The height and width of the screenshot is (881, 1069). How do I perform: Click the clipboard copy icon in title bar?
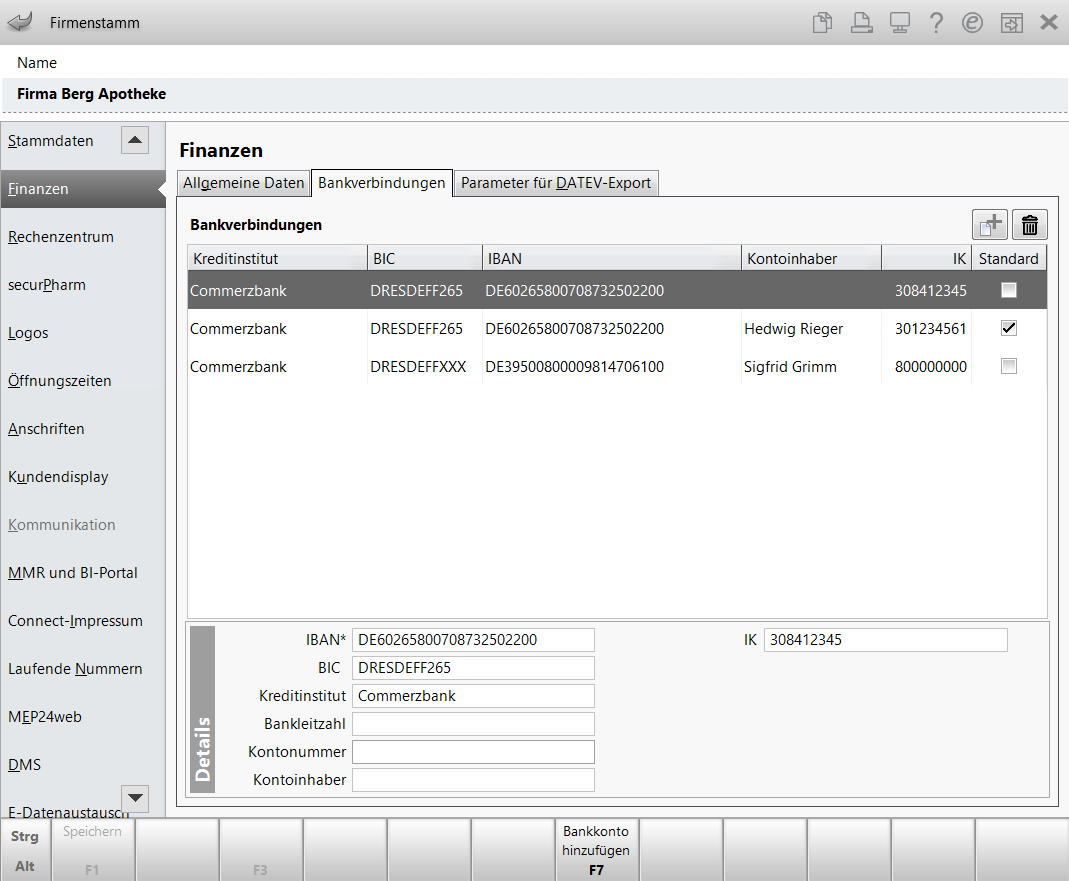(x=822, y=23)
